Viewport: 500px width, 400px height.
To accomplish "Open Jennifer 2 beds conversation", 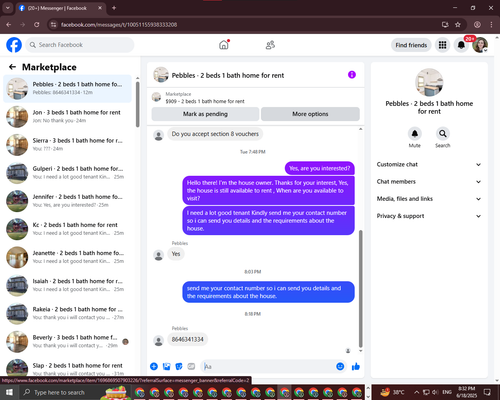I will tap(67, 201).
